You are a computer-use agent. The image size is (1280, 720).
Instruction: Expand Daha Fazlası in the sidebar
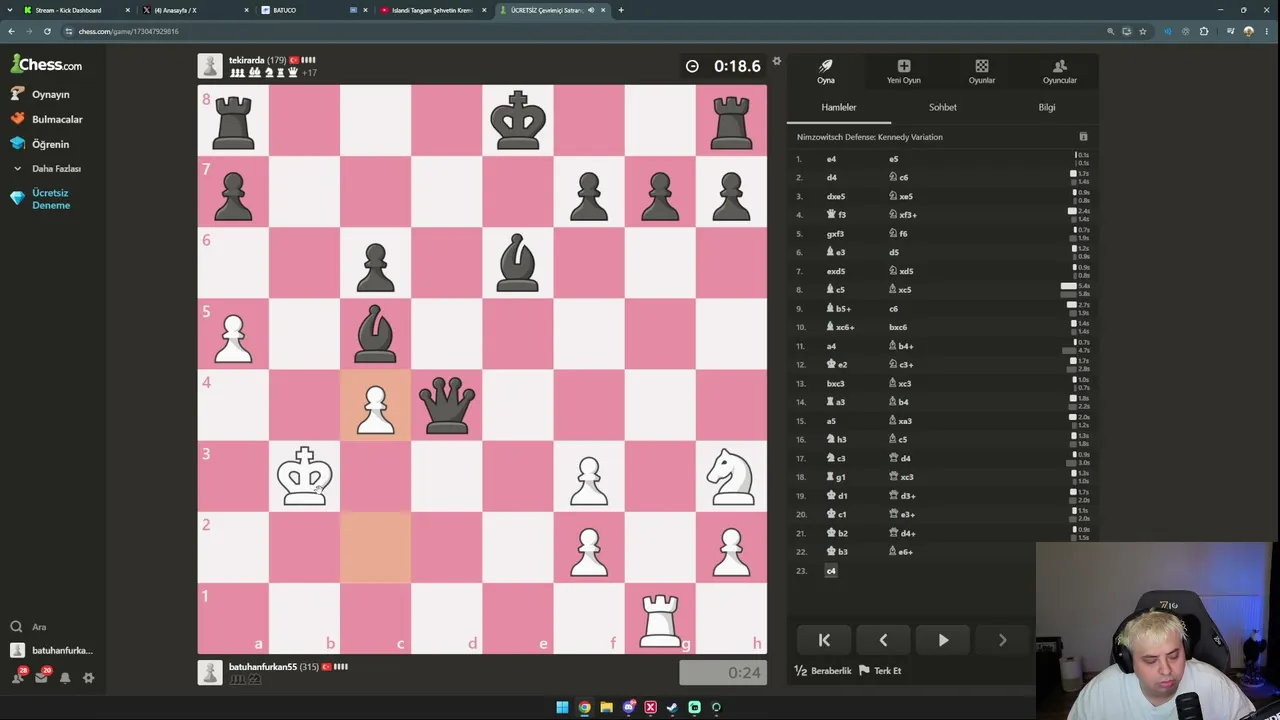(x=56, y=169)
